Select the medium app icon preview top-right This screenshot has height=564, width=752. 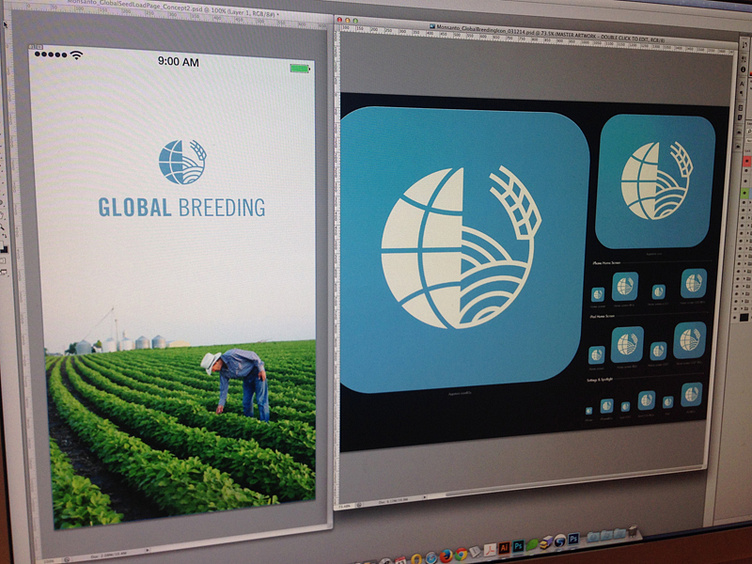pos(655,181)
